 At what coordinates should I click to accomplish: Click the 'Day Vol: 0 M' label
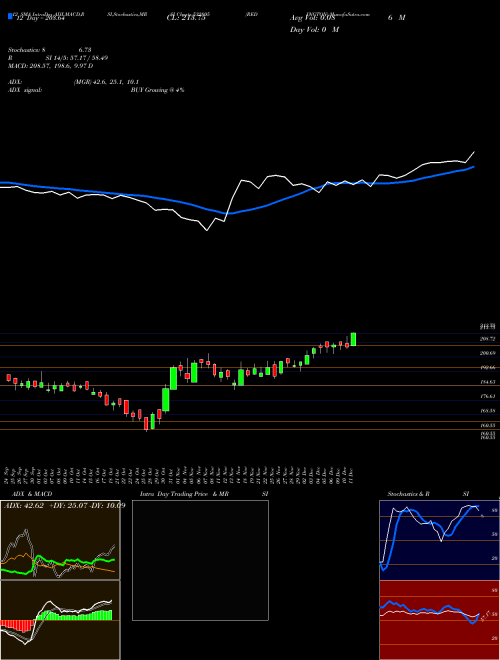coord(314,30)
